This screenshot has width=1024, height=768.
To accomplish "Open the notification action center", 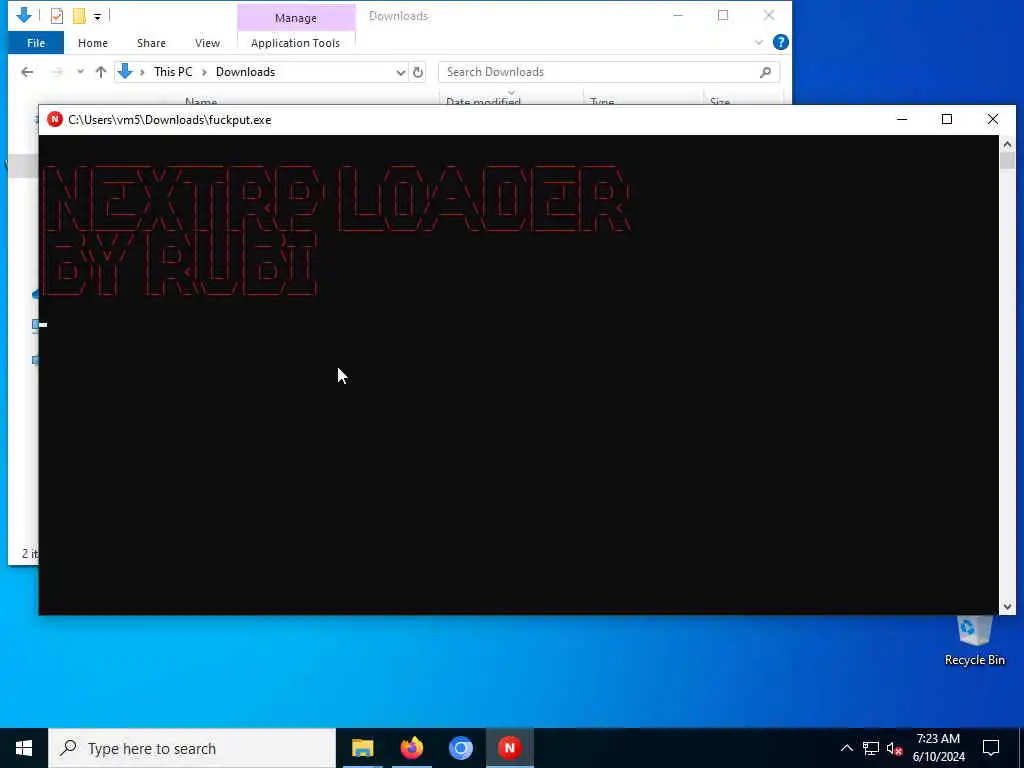I will 991,748.
